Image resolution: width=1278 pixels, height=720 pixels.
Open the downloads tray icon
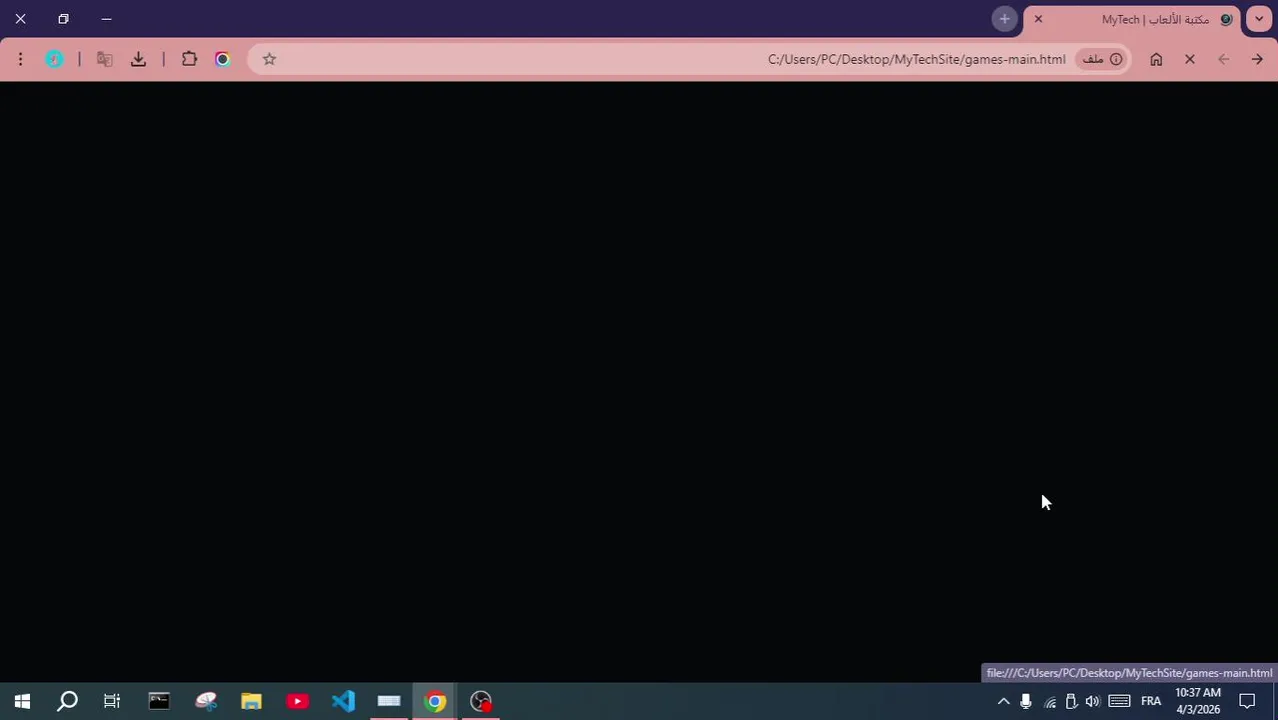click(x=138, y=59)
